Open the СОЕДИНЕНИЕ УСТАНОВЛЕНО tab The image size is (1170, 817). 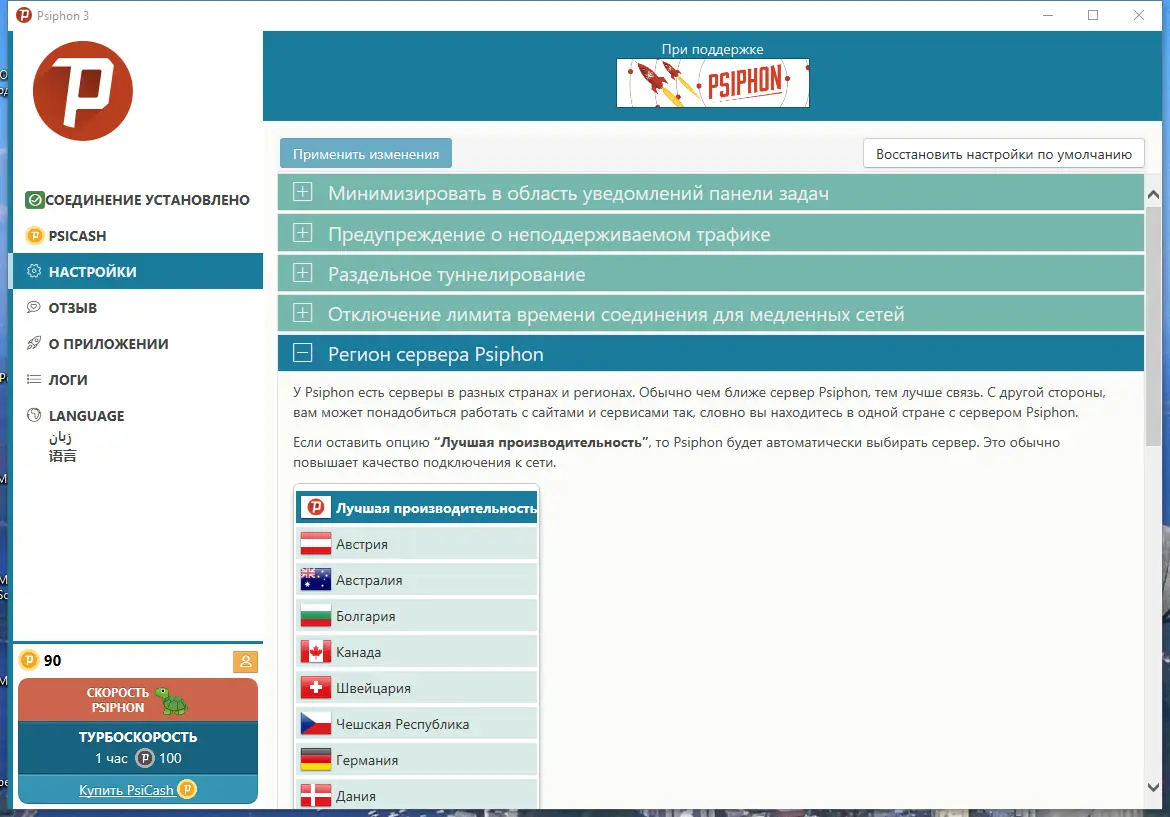click(x=138, y=200)
